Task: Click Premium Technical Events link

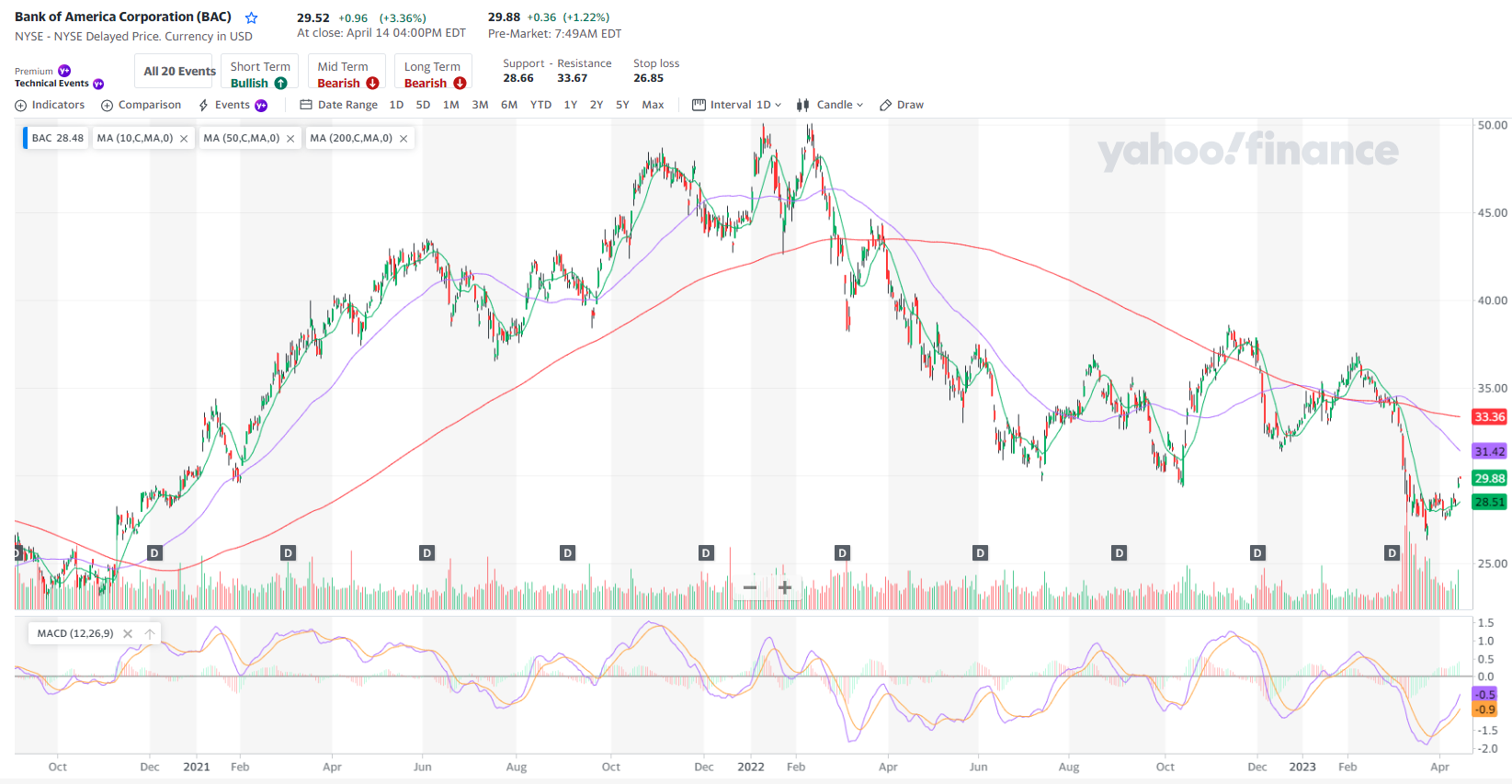Action: click(59, 77)
